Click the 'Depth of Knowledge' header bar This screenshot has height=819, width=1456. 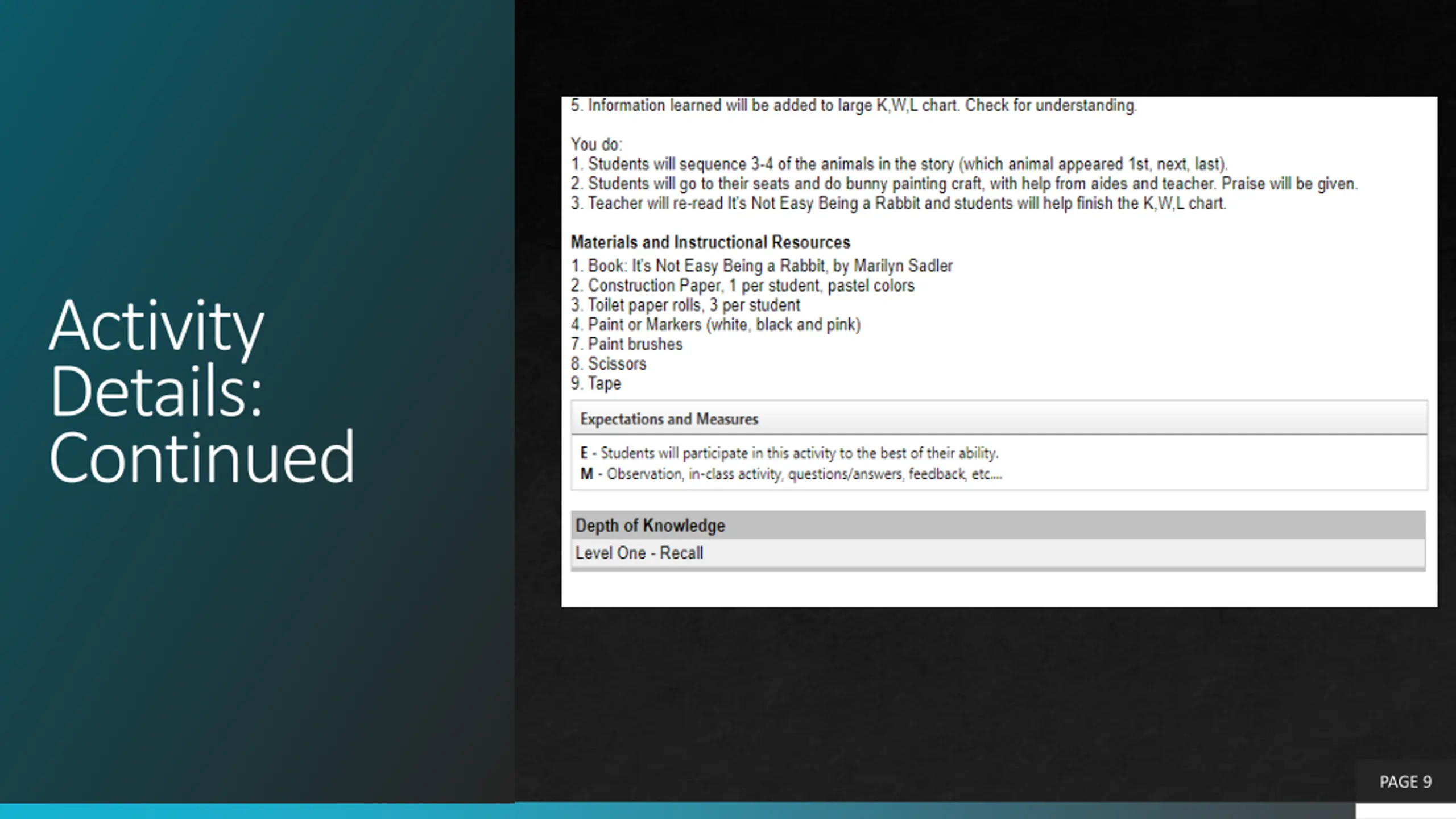click(x=650, y=526)
